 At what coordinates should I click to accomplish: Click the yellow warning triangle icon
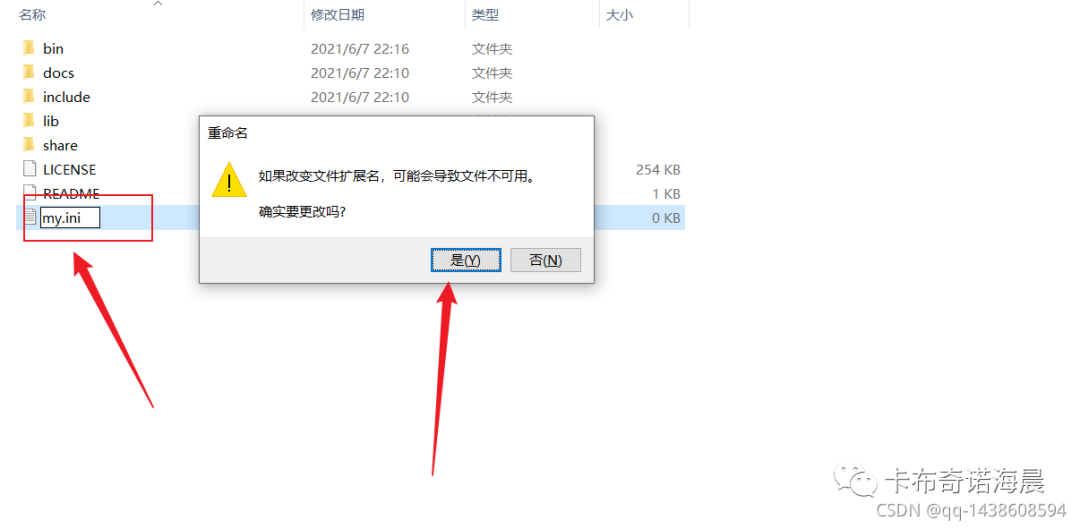pos(229,180)
